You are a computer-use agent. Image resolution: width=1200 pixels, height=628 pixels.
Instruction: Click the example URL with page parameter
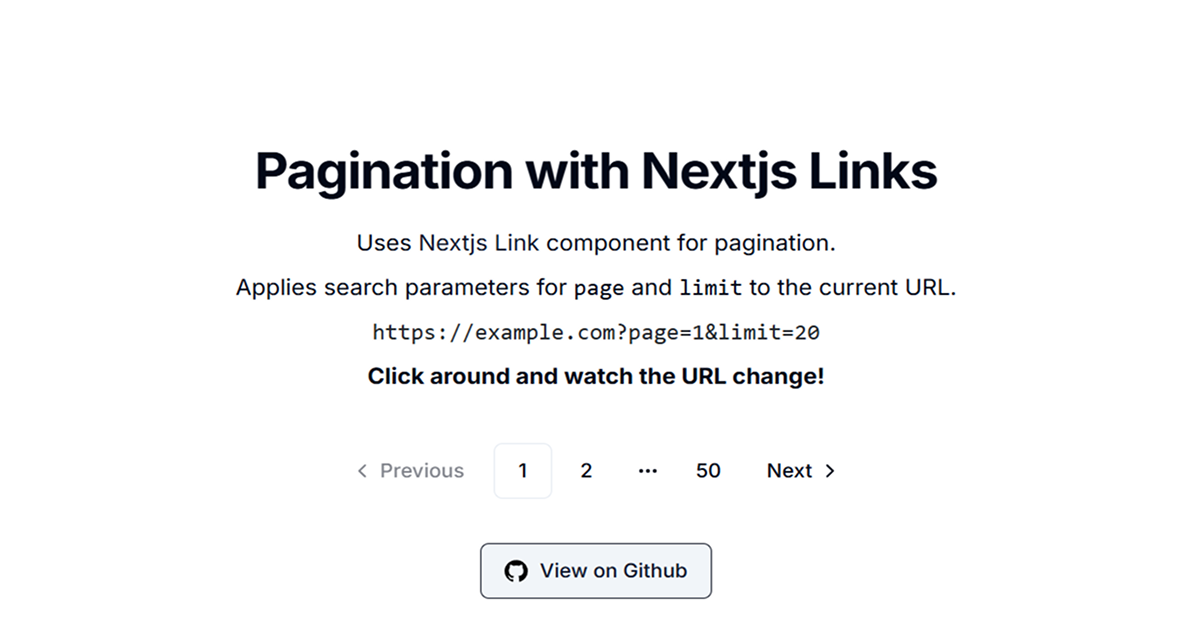coord(596,331)
